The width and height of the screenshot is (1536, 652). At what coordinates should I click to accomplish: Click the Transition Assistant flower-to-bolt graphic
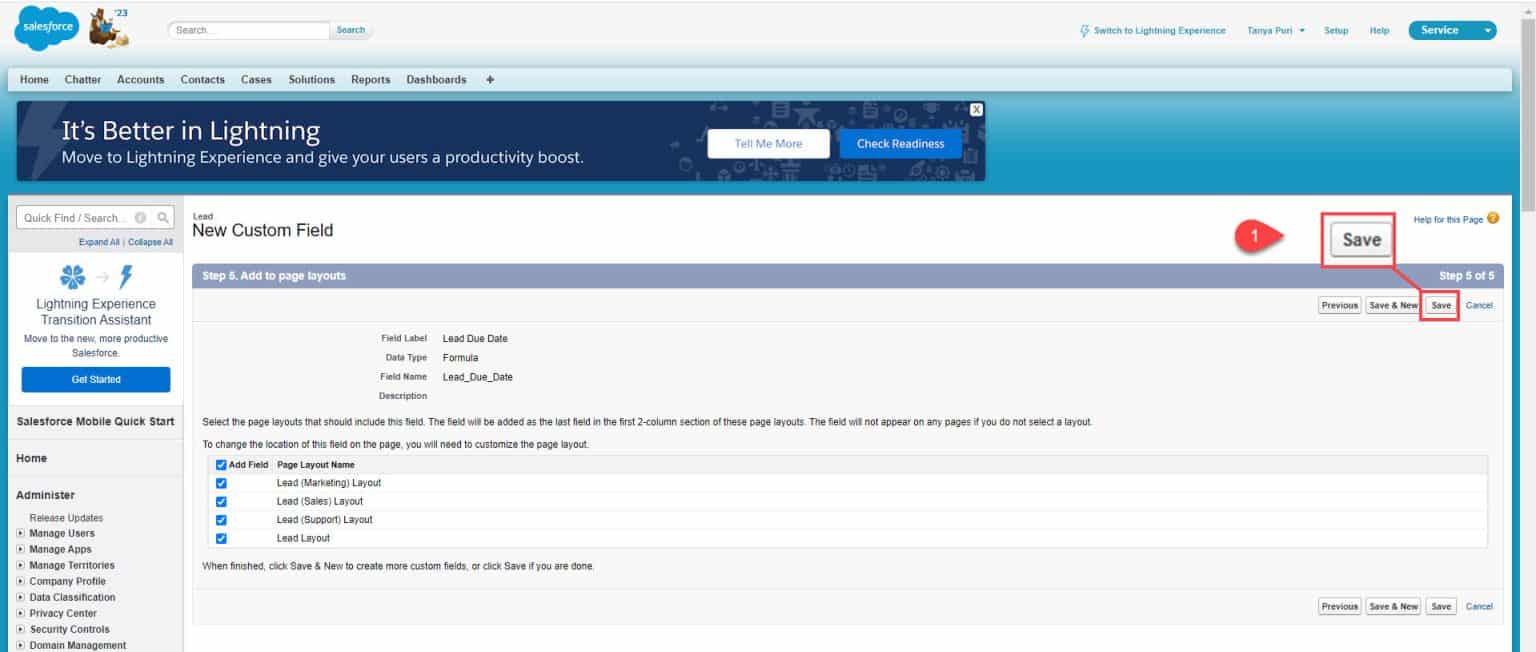(x=96, y=277)
